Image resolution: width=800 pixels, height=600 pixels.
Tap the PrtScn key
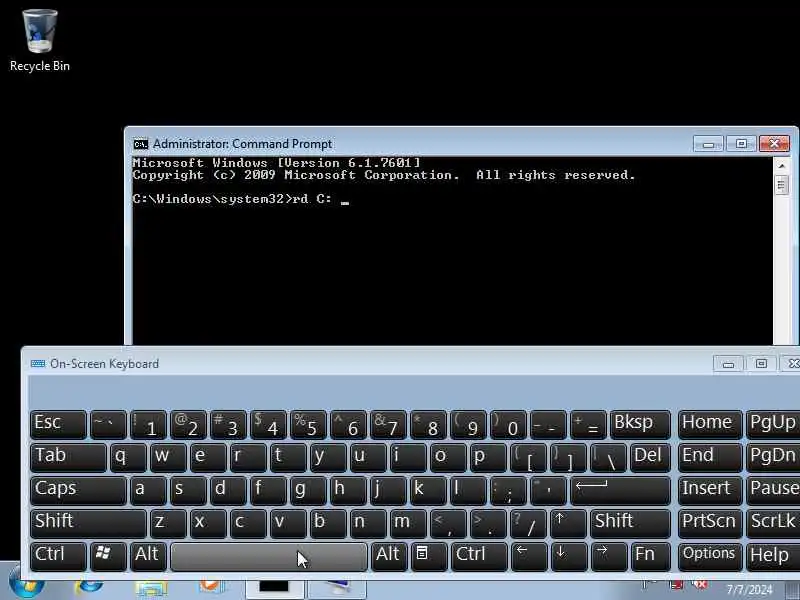point(710,523)
